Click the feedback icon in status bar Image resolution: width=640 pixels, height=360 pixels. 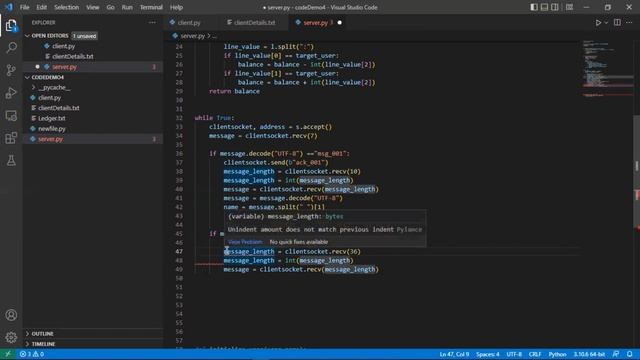point(616,354)
